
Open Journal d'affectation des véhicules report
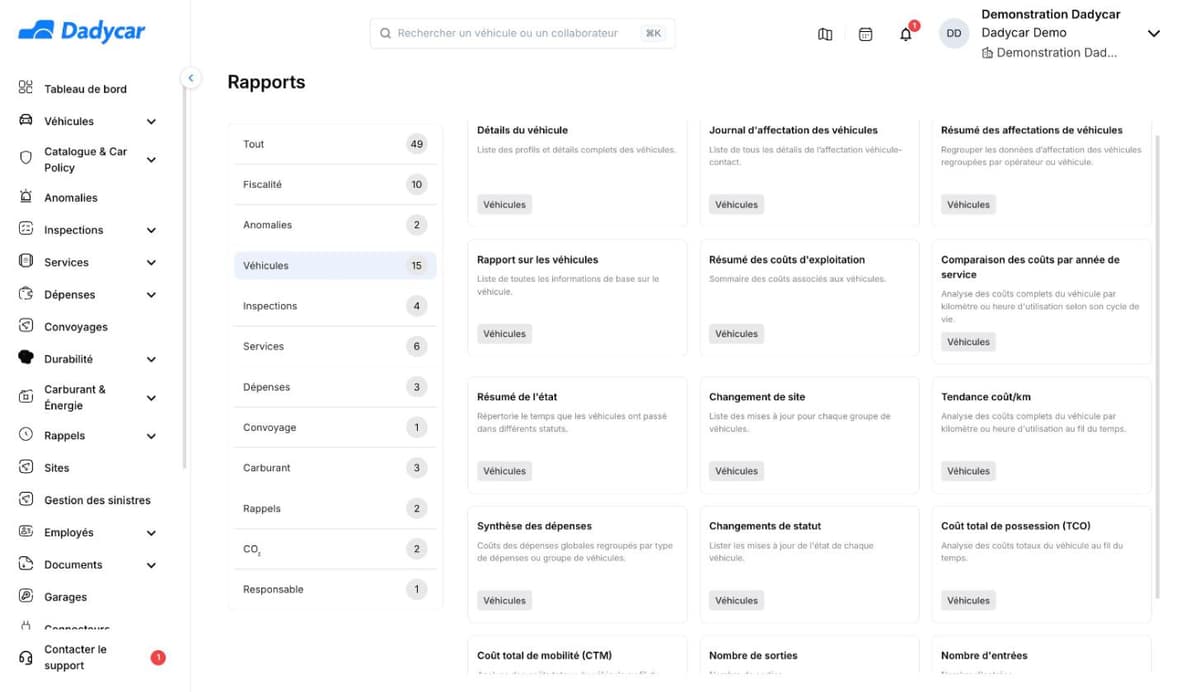(x=809, y=171)
